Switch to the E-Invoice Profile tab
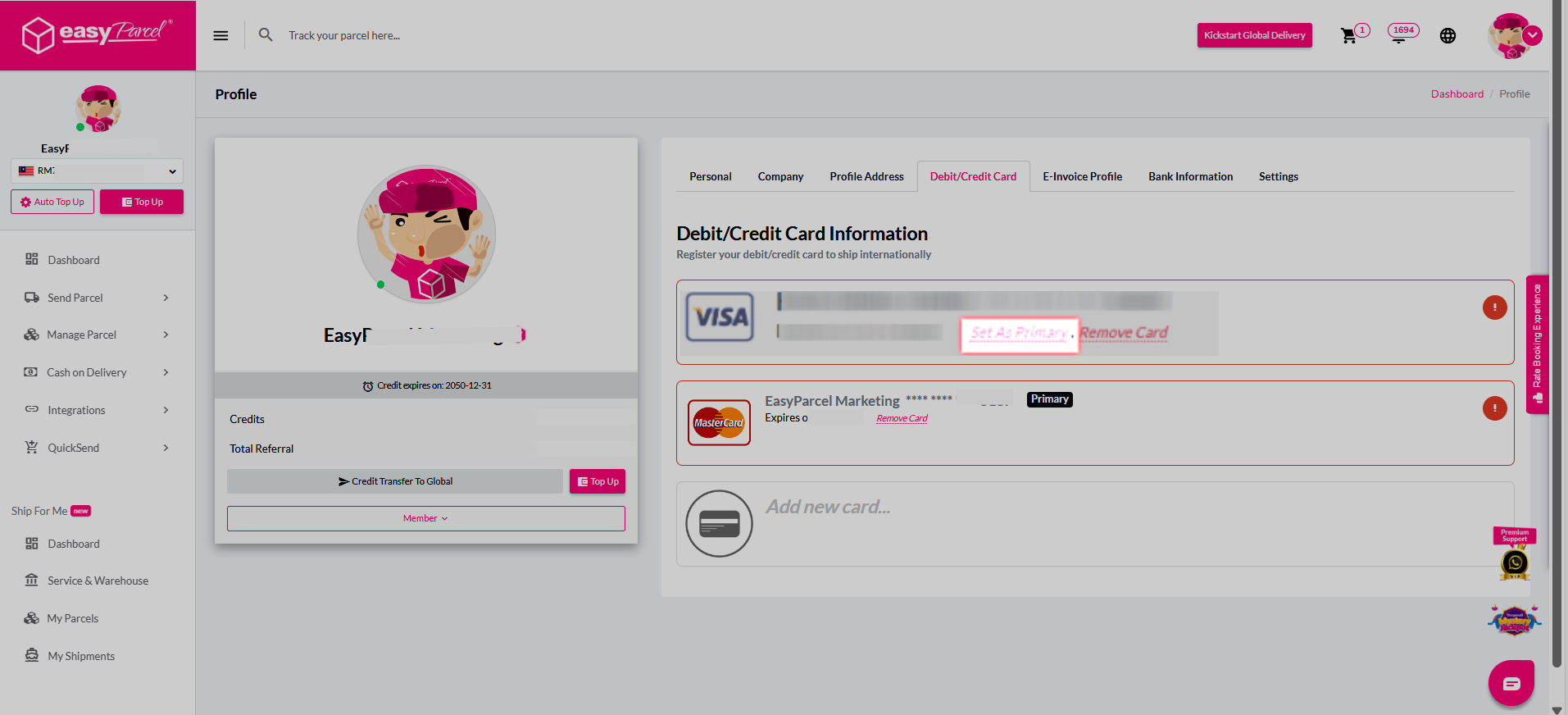1568x715 pixels. (x=1082, y=176)
